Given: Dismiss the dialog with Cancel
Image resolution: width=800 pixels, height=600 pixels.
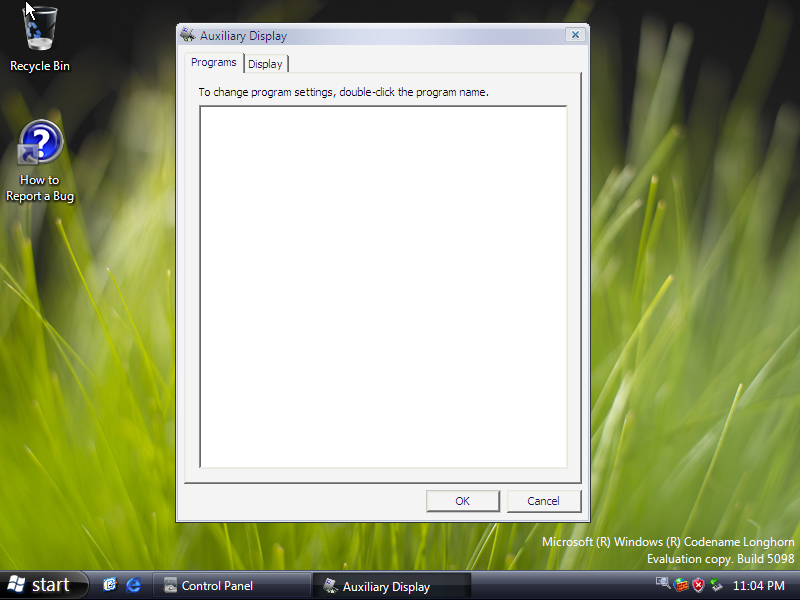Looking at the screenshot, I should coord(543,501).
